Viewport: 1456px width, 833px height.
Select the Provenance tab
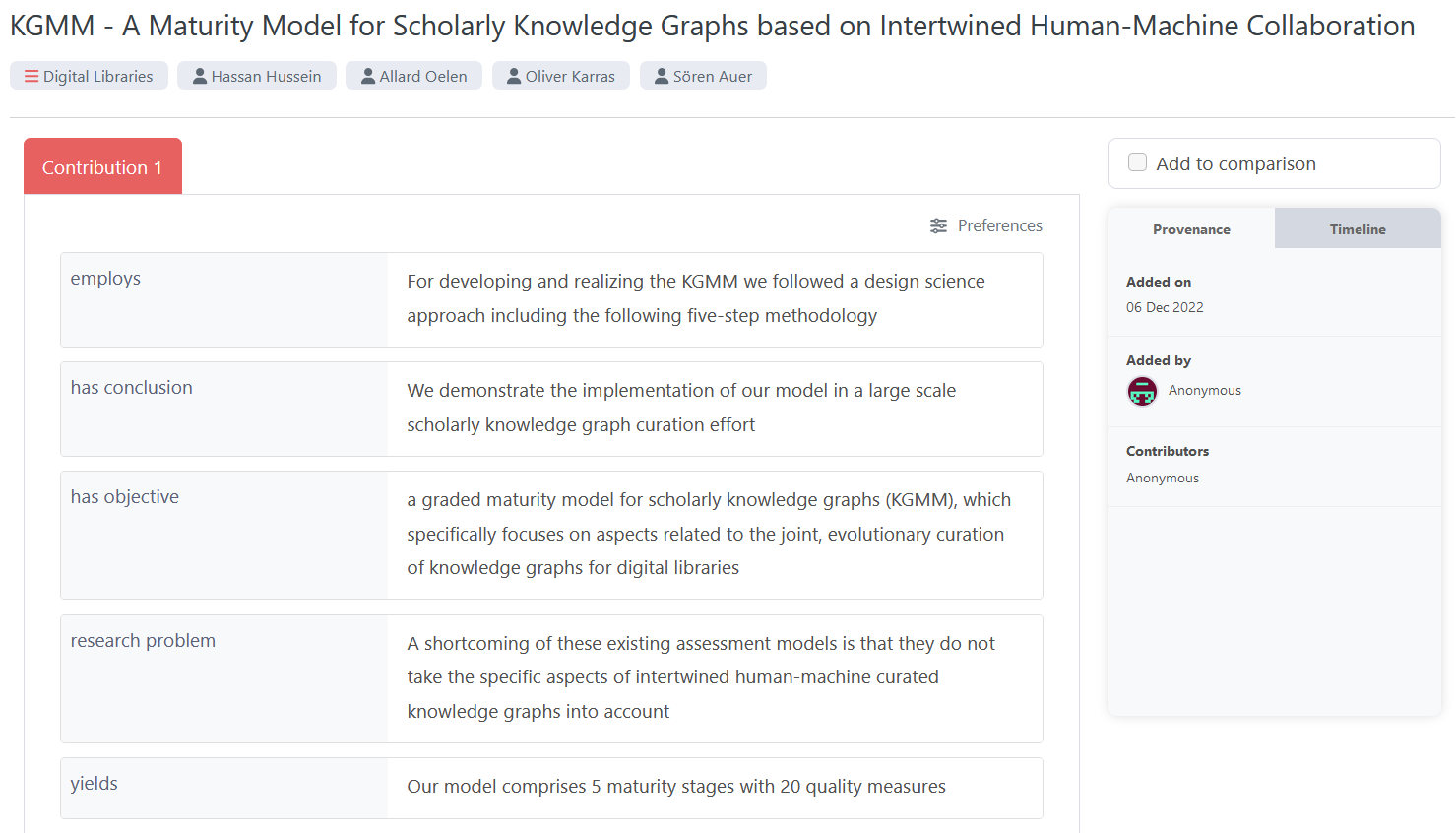pos(1191,229)
